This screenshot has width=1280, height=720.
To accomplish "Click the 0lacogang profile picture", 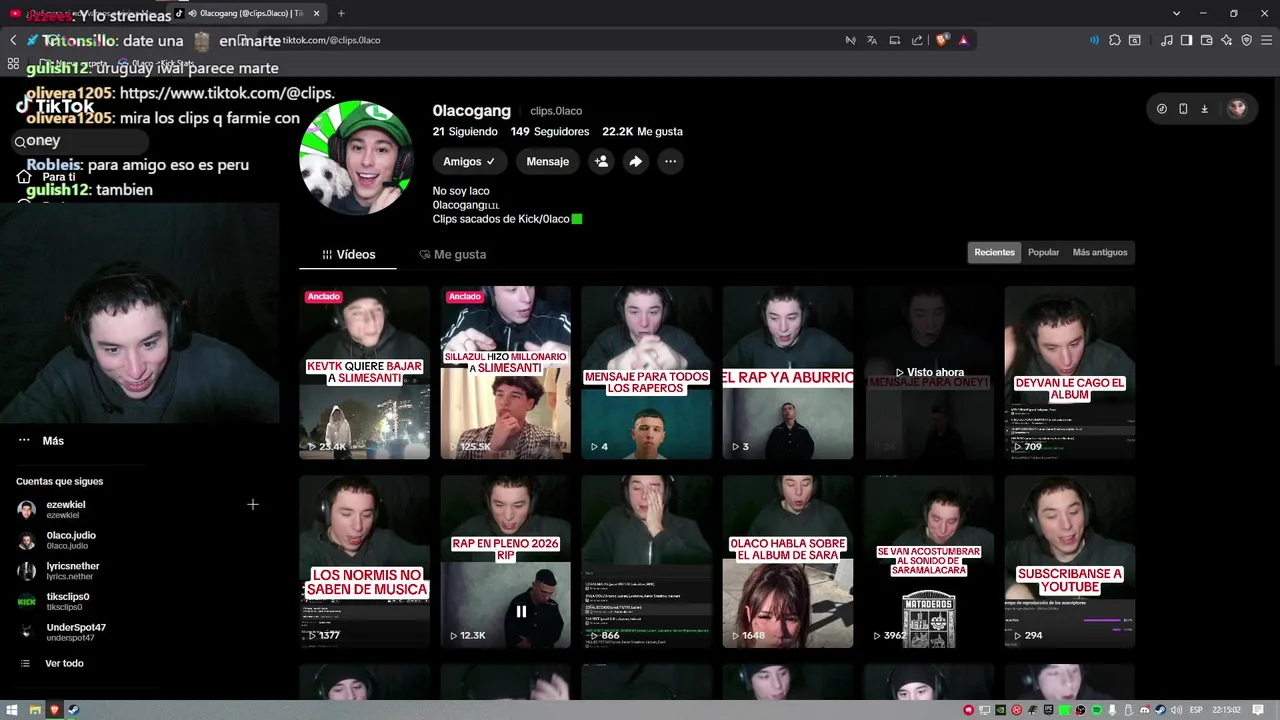I will click(x=356, y=157).
